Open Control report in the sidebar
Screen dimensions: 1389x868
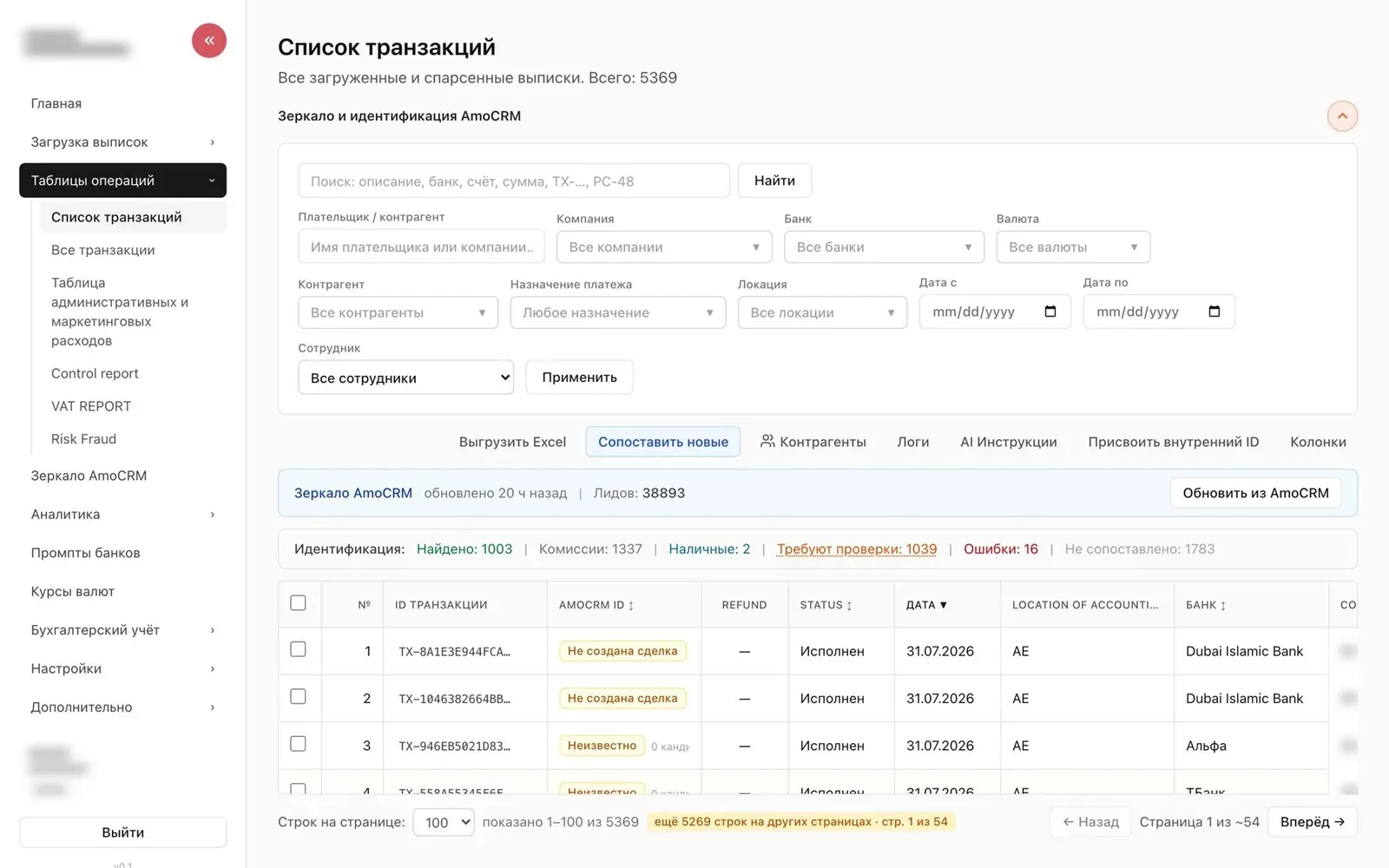pos(95,373)
